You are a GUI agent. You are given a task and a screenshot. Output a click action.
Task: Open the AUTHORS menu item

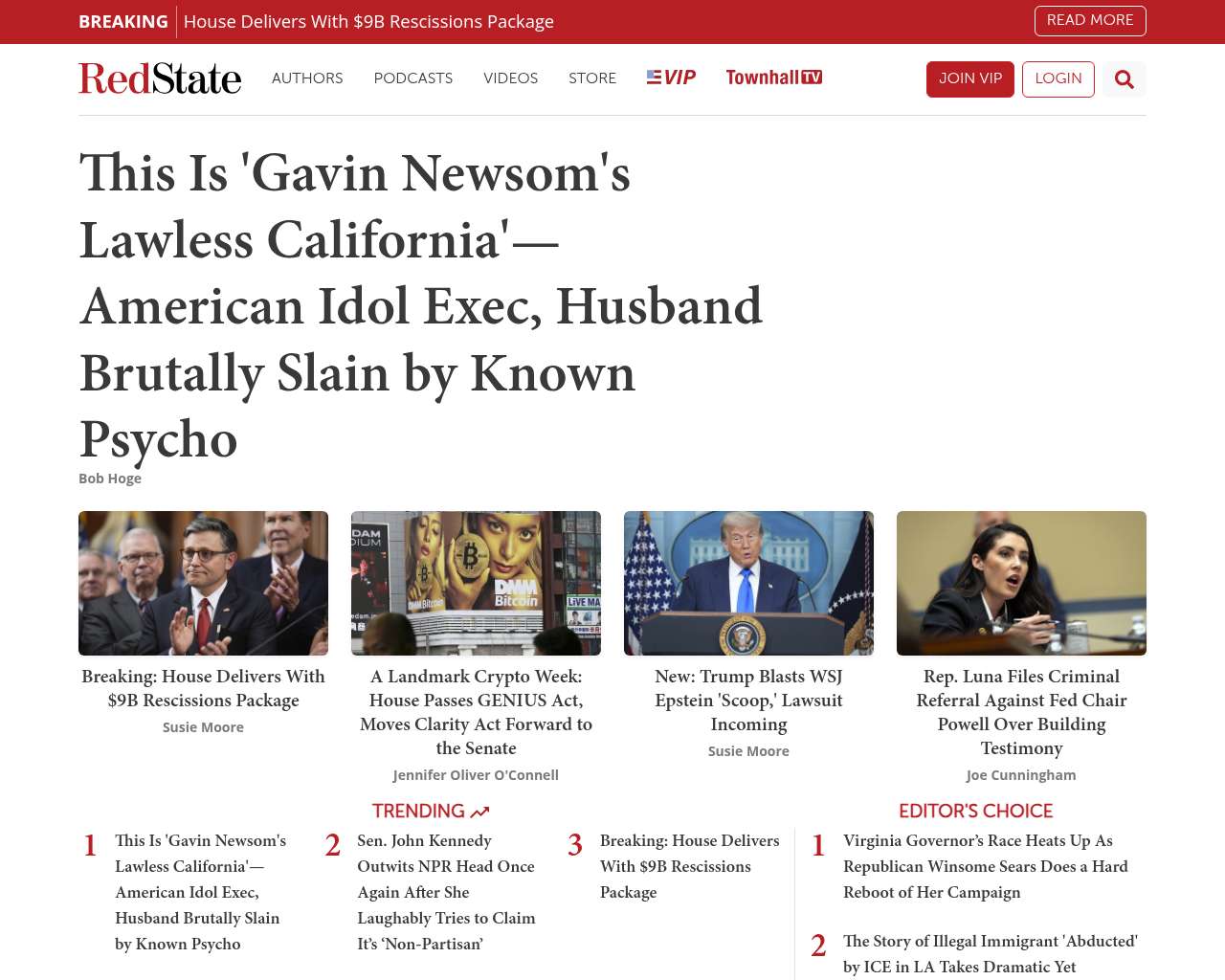click(x=307, y=78)
